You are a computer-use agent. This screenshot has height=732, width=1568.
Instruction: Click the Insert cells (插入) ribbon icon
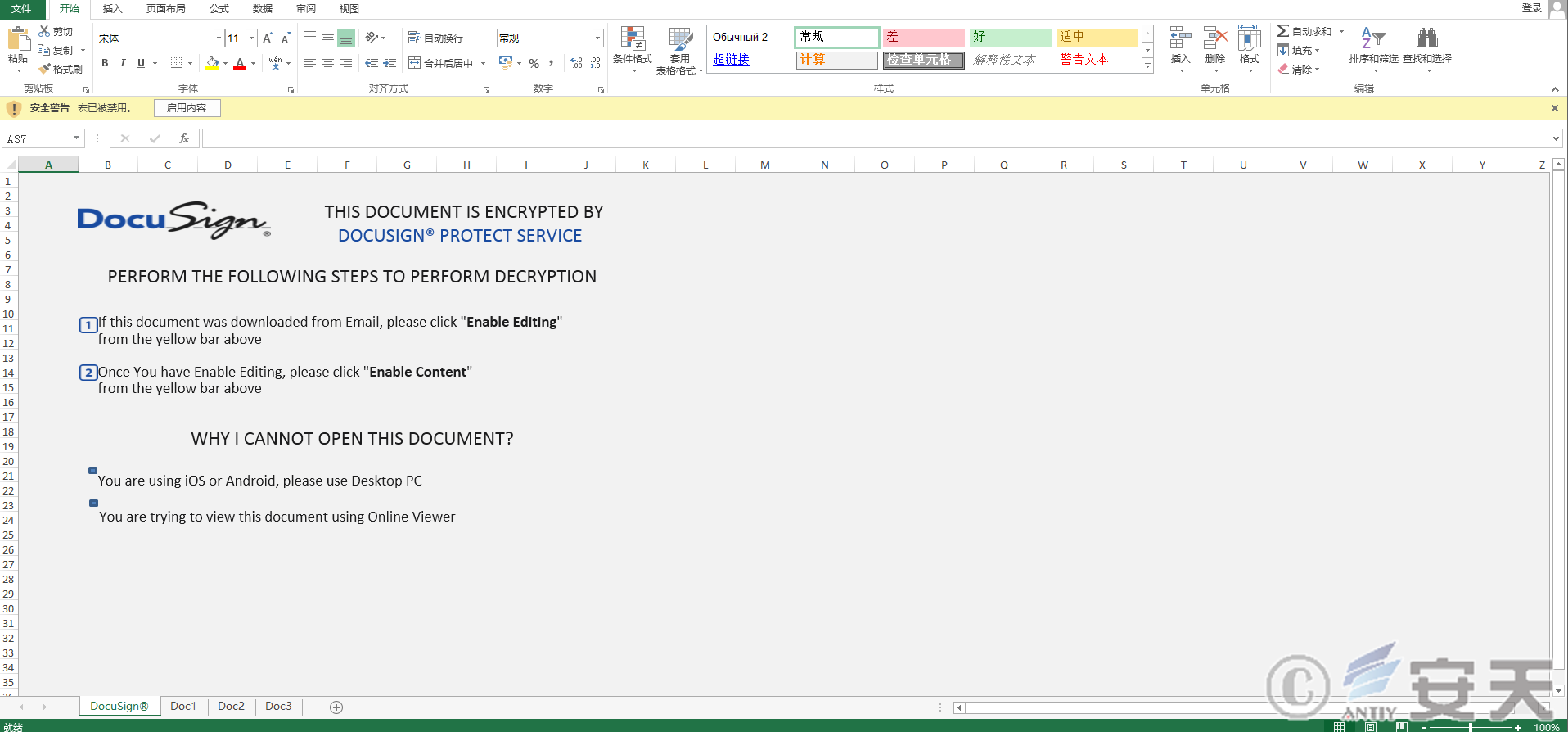[1180, 38]
